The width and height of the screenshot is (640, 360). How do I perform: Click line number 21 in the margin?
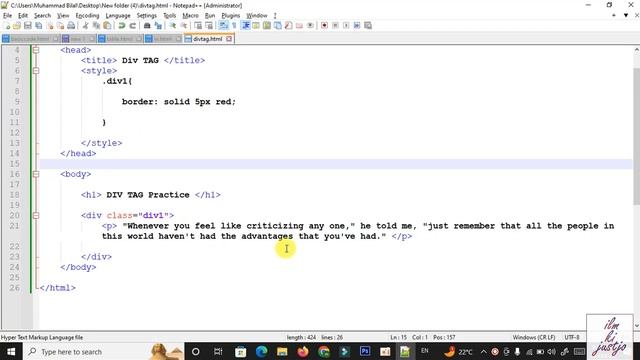[15, 226]
